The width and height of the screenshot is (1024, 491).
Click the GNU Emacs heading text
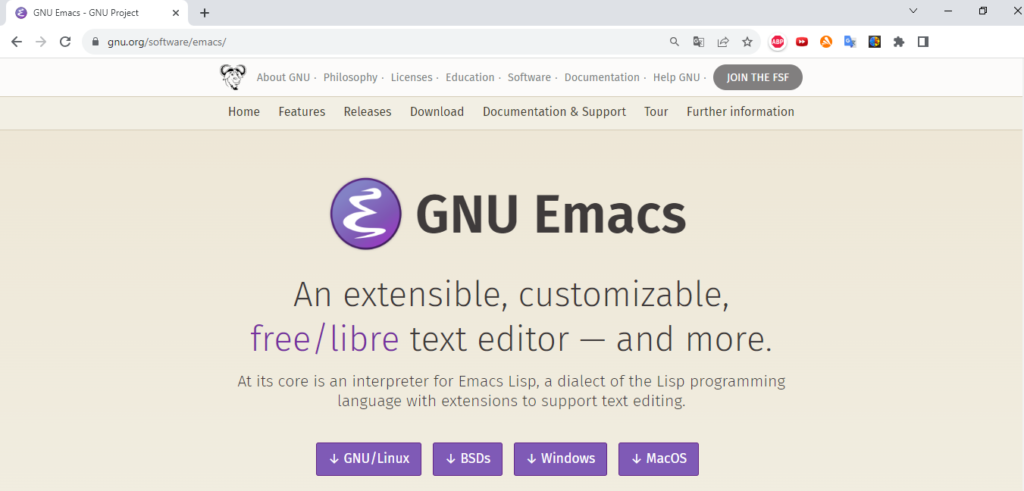point(551,215)
